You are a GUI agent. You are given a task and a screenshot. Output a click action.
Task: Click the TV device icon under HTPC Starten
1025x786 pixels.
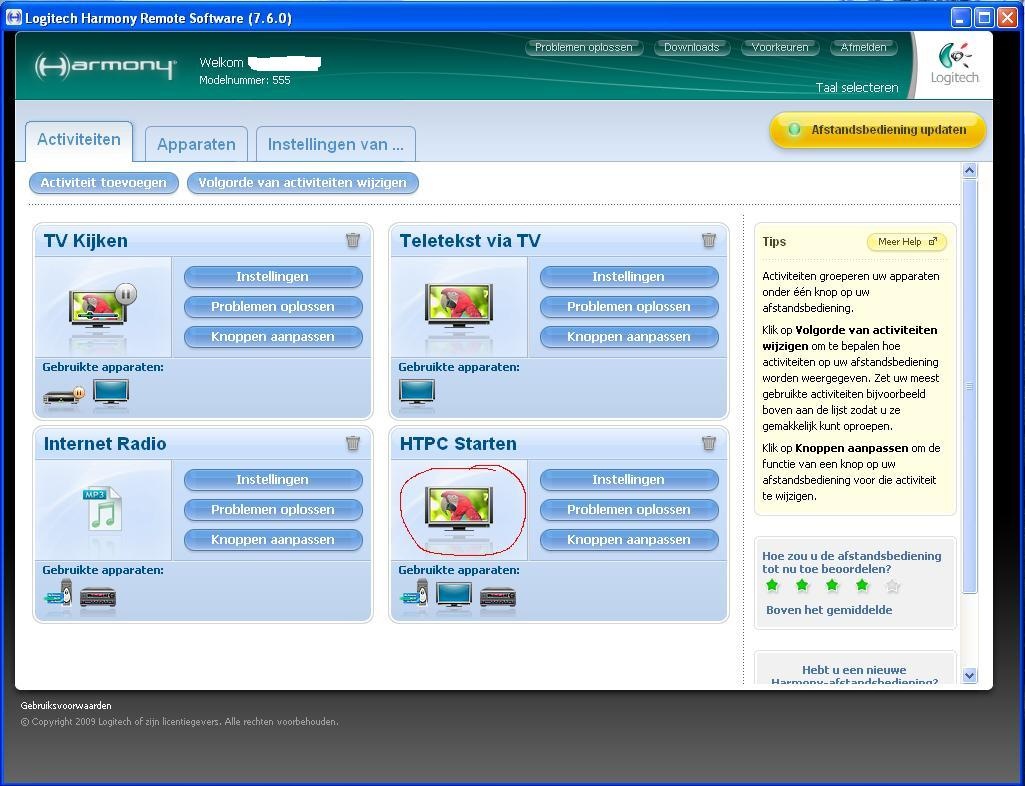454,595
